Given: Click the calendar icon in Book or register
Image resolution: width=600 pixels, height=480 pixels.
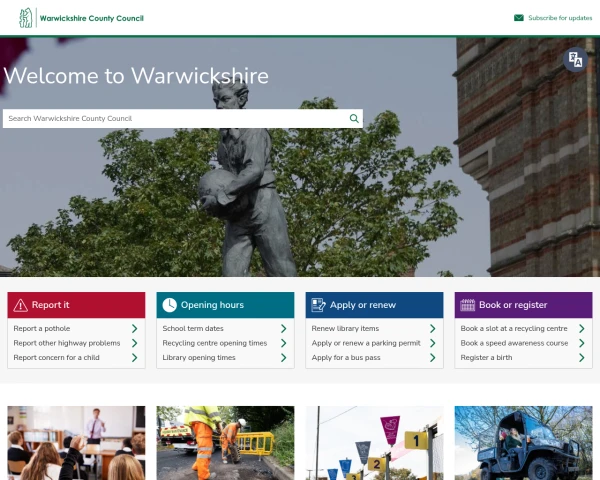Looking at the screenshot, I should 468,305.
